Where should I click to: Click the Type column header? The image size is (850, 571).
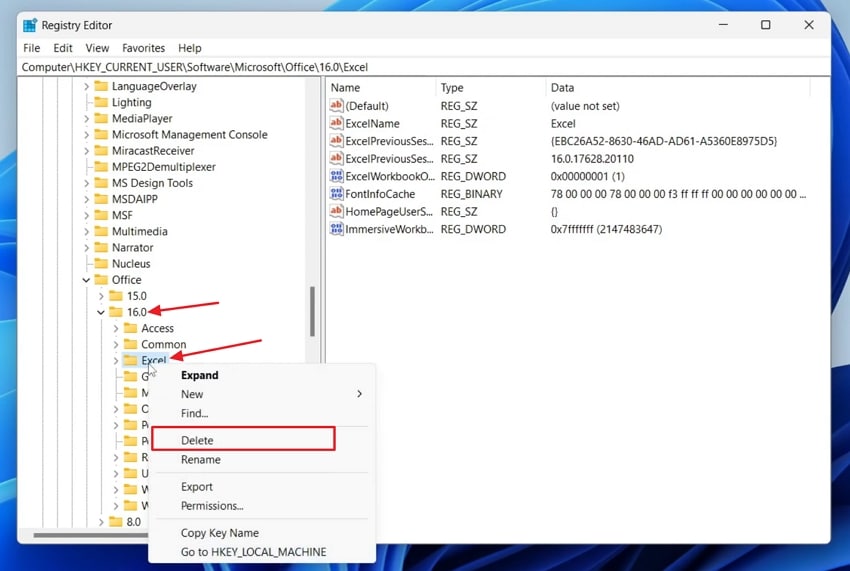491,87
